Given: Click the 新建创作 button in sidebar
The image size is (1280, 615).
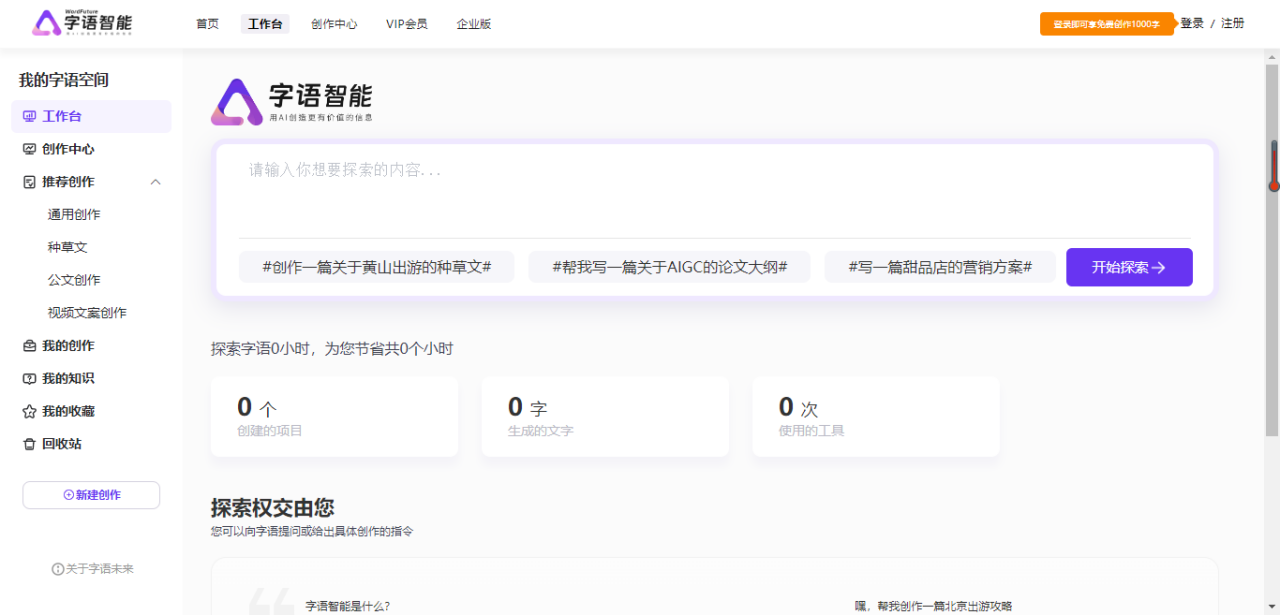Looking at the screenshot, I should (x=91, y=494).
